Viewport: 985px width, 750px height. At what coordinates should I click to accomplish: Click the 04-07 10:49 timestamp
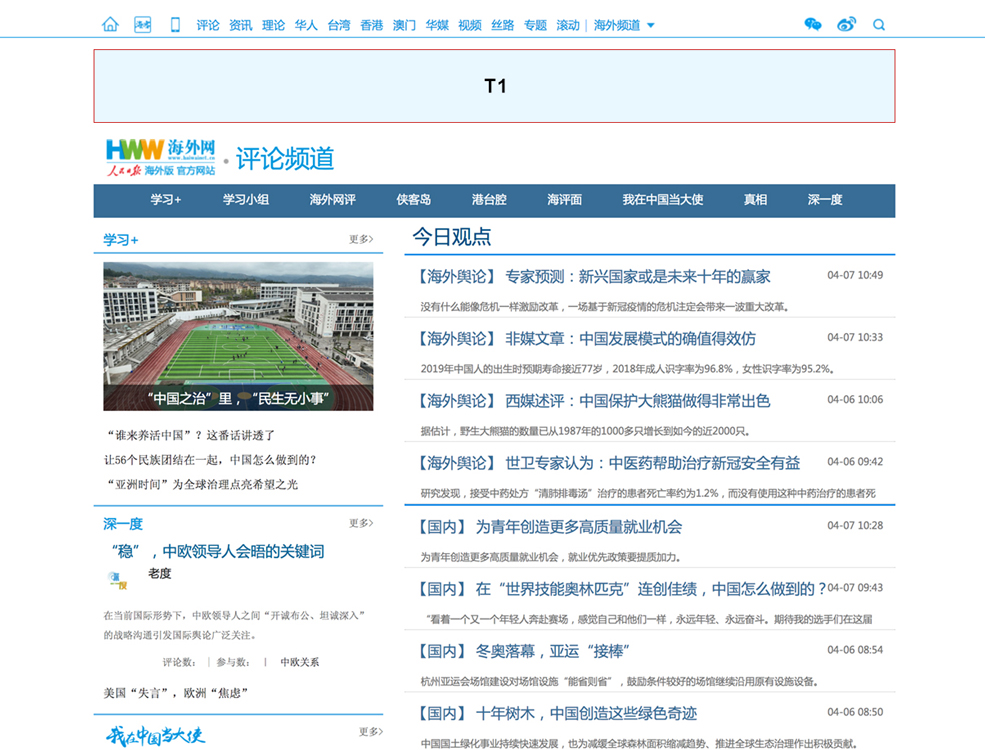(855, 275)
